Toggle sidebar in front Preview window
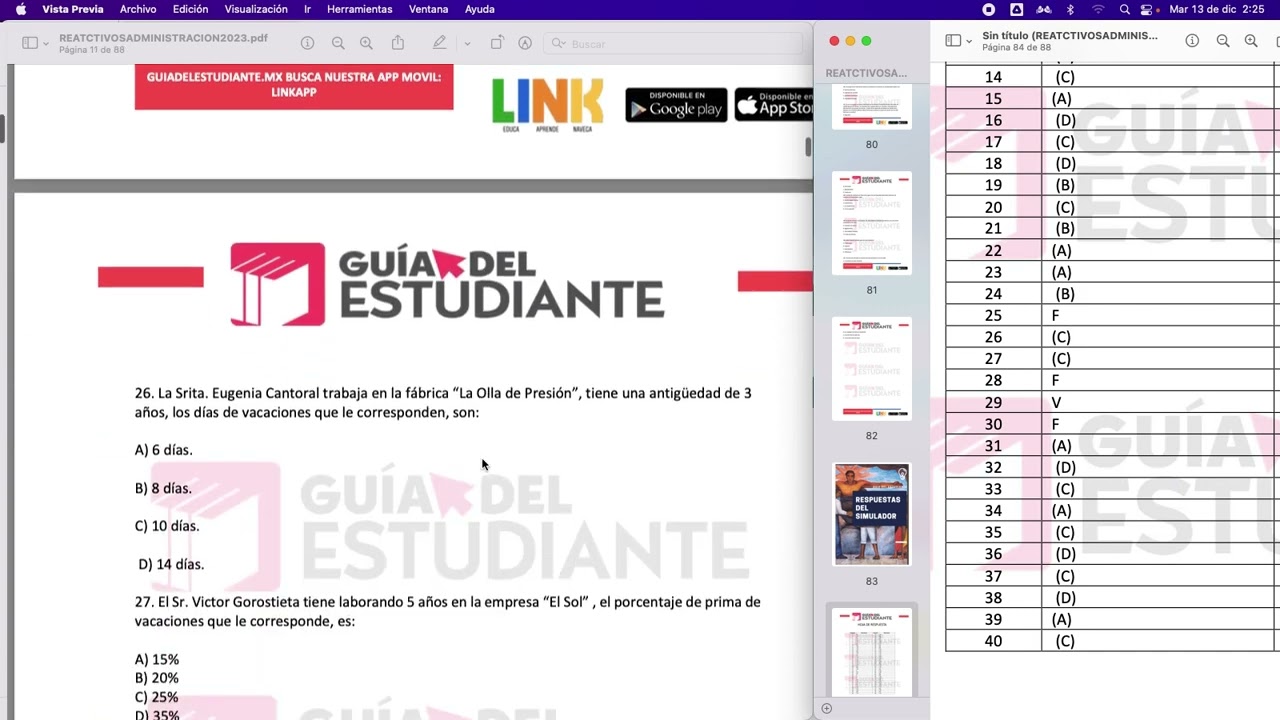Screen dimensions: 1280x720 tap(953, 41)
